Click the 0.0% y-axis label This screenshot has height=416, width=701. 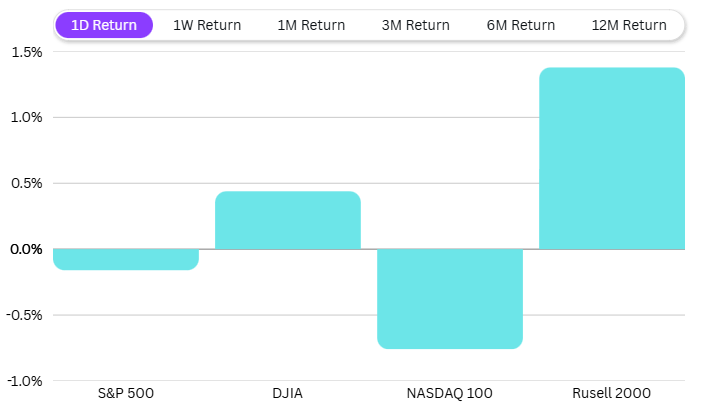tap(27, 249)
